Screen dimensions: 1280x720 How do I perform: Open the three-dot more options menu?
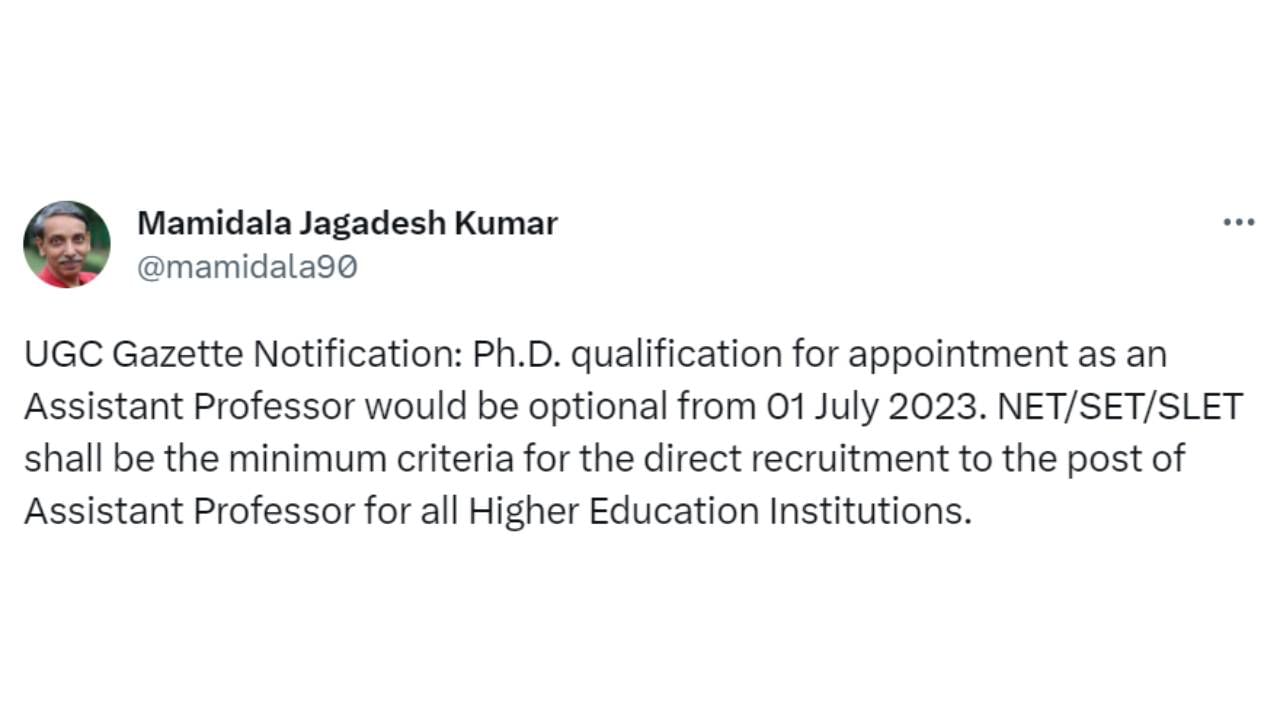tap(1238, 222)
